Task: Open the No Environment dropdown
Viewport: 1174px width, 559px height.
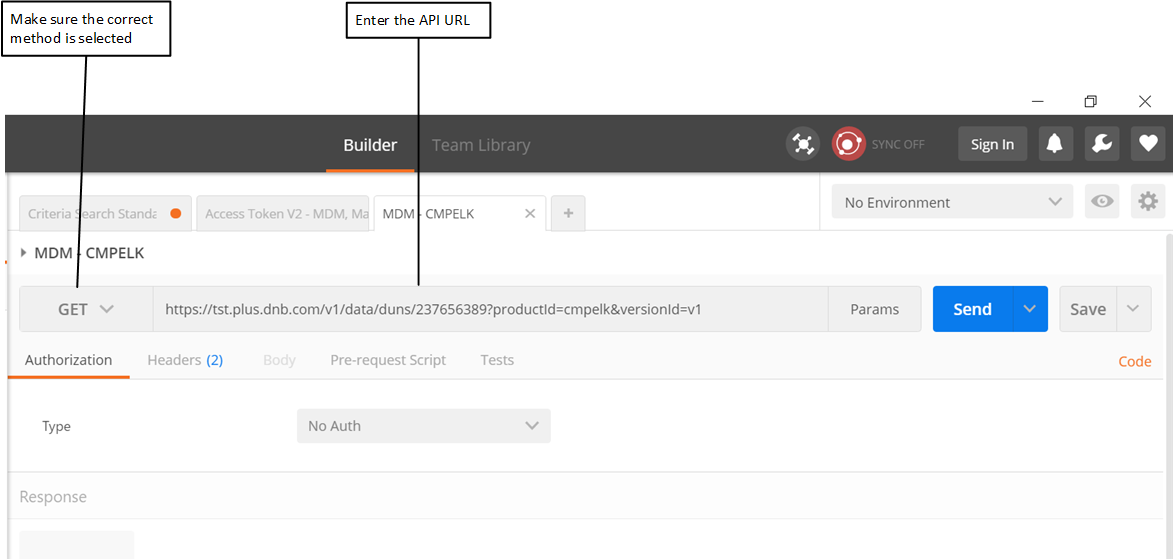Action: pyautogui.click(x=953, y=202)
